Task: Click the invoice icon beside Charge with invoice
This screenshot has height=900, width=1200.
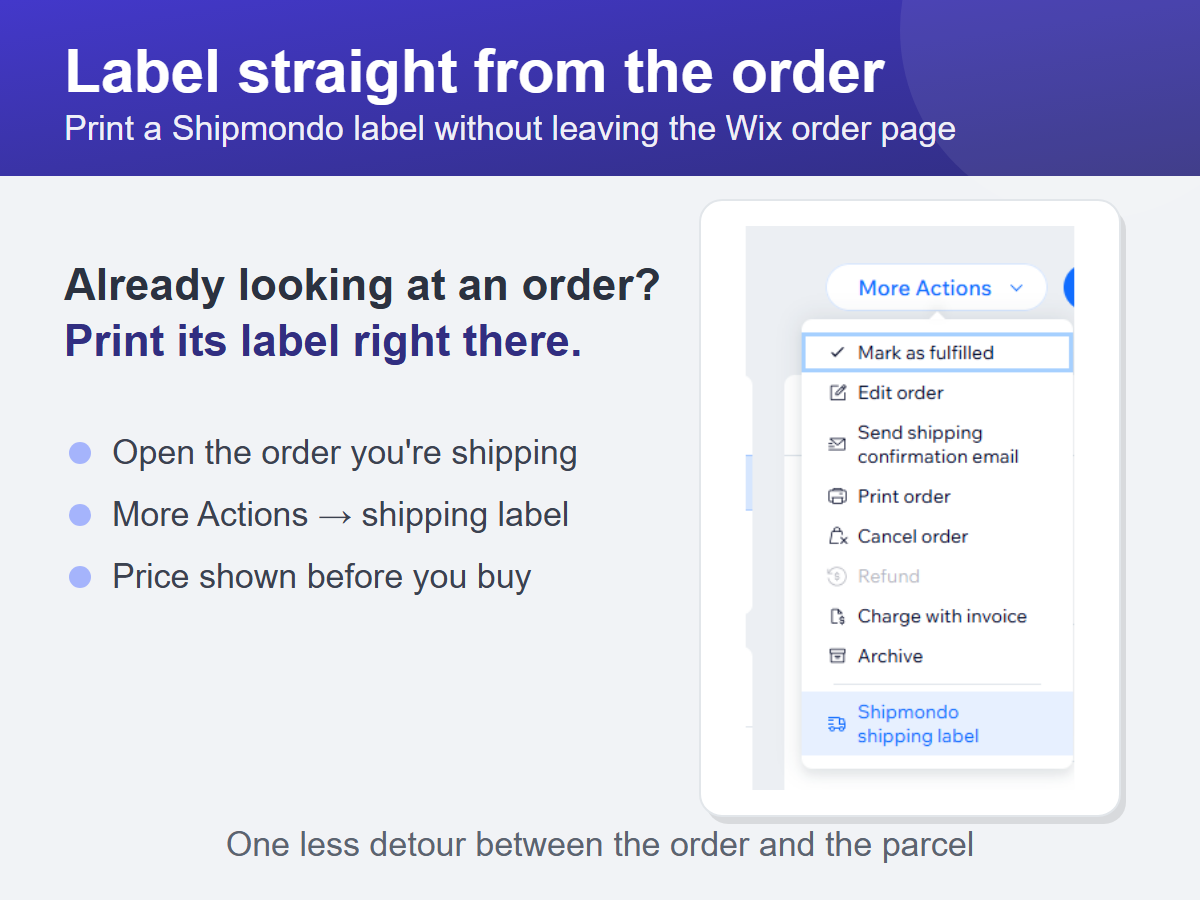Action: coord(838,617)
